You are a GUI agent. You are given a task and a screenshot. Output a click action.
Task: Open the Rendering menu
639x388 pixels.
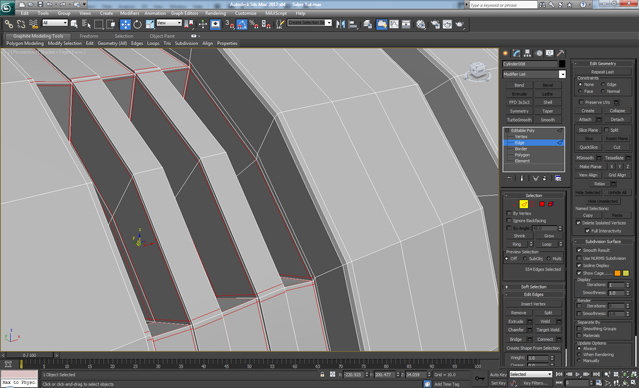tap(215, 13)
